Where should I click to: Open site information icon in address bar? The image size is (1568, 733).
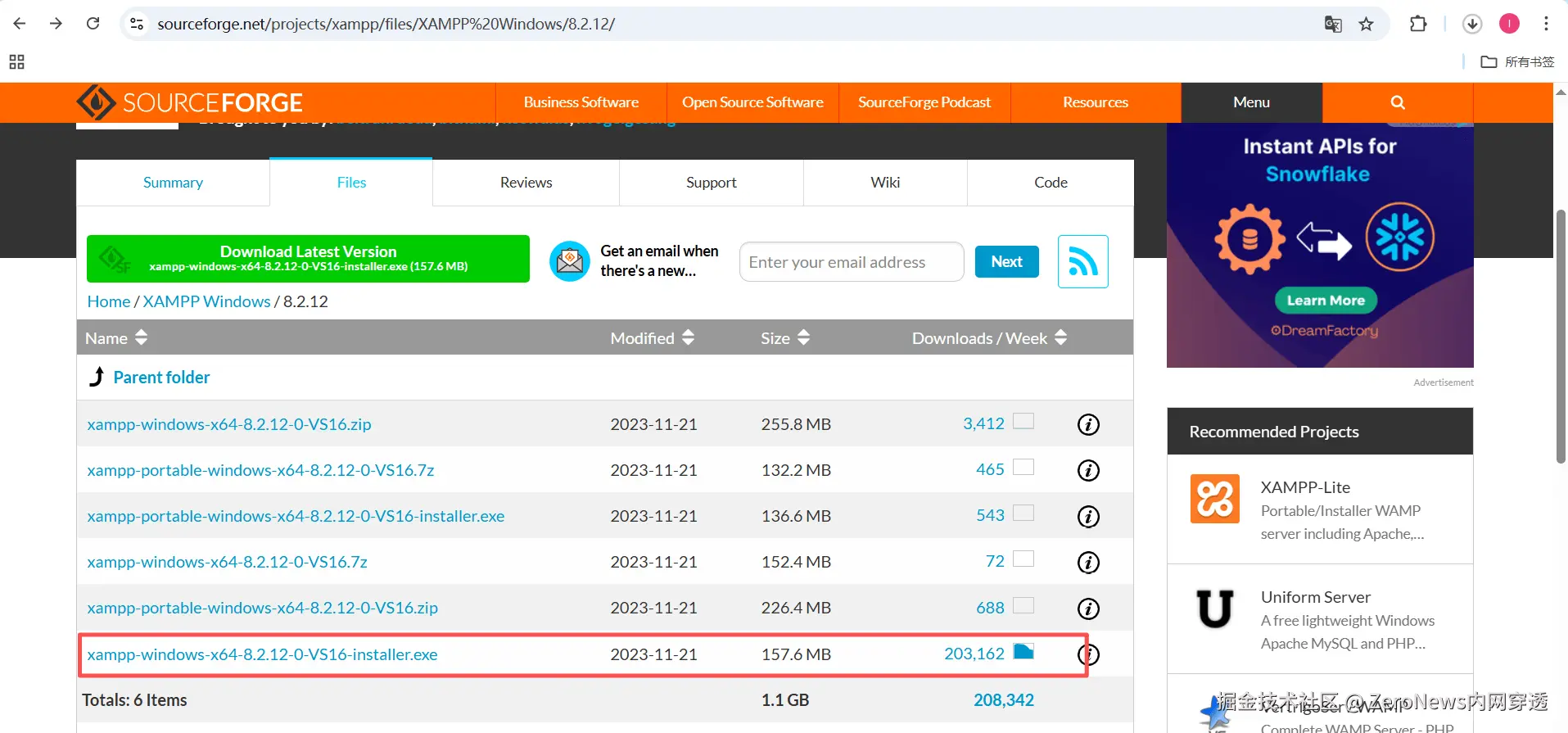point(138,24)
